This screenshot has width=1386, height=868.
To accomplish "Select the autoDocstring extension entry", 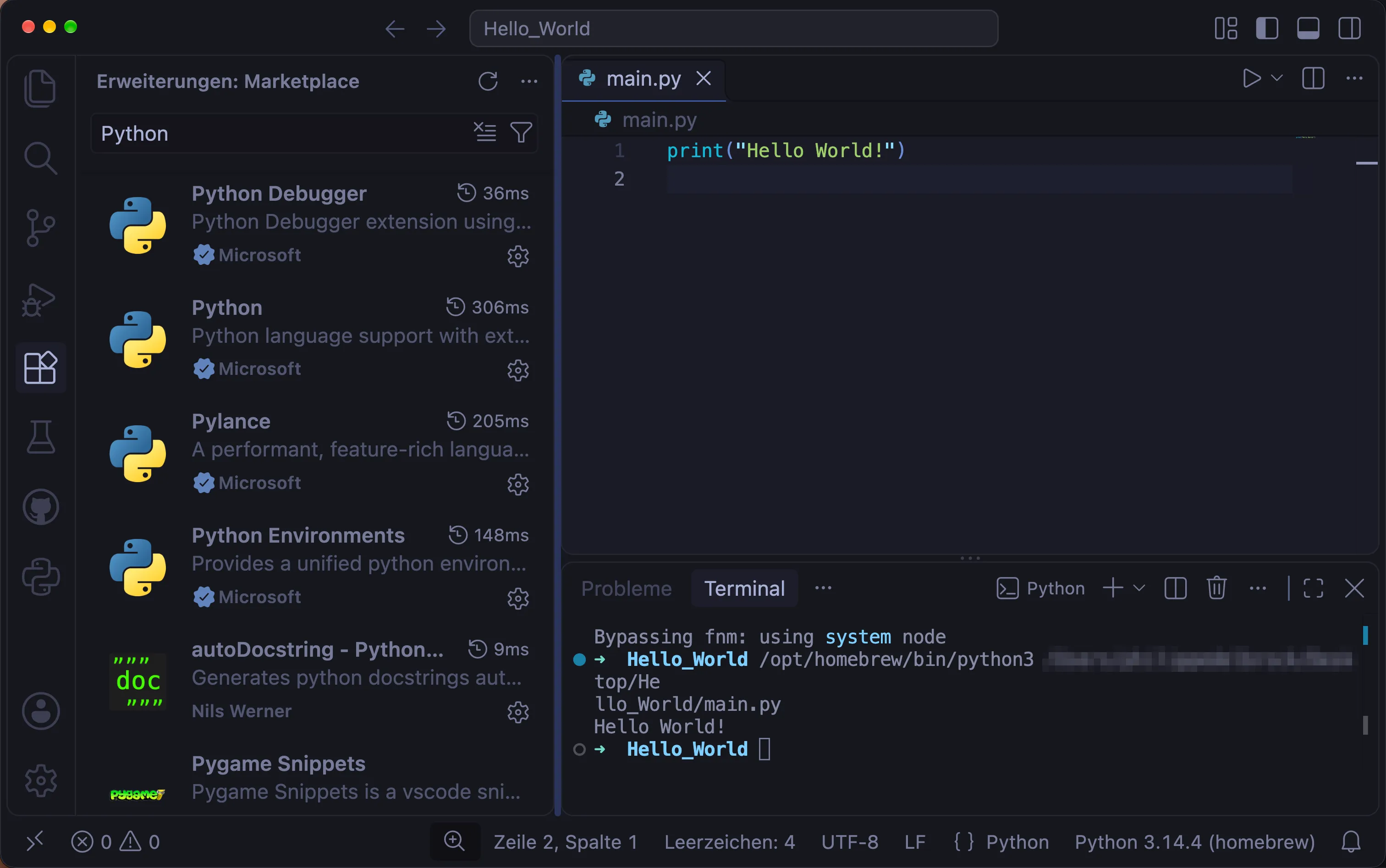I will (x=314, y=681).
